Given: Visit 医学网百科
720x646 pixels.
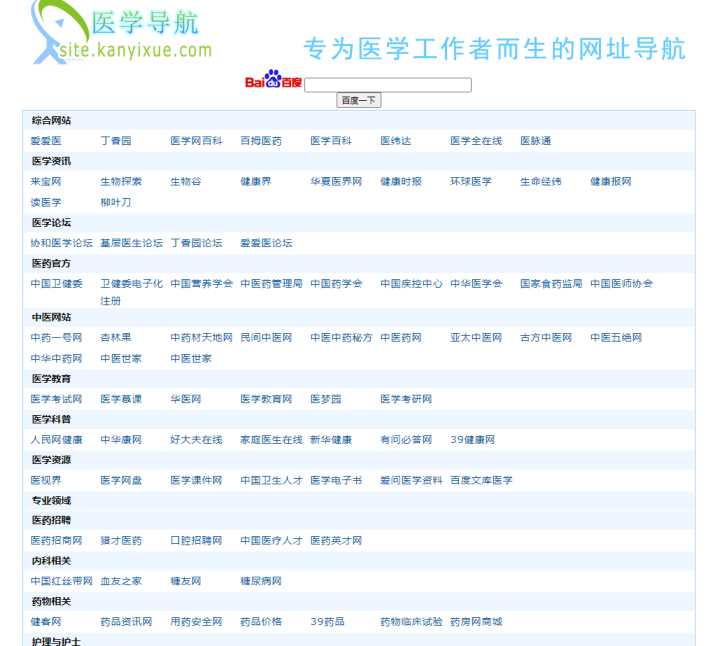Looking at the screenshot, I should (x=196, y=141).
